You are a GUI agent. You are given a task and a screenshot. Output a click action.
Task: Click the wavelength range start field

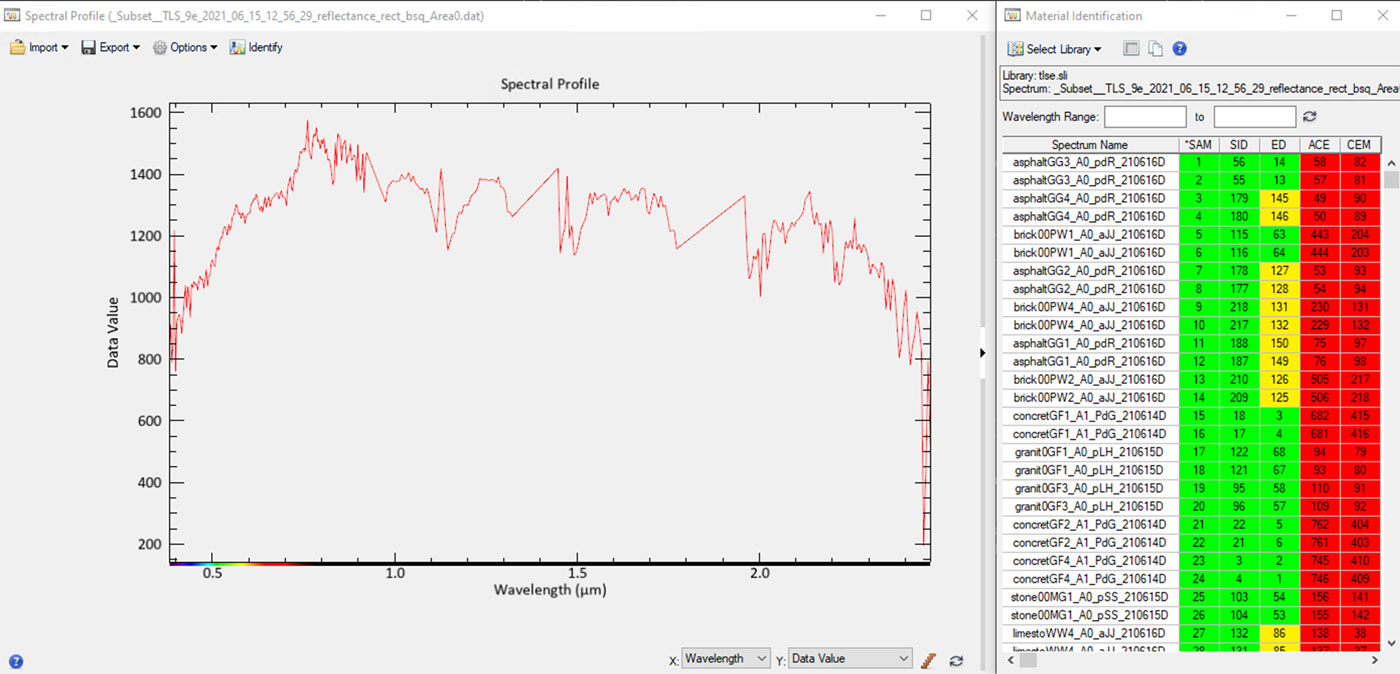[1145, 117]
